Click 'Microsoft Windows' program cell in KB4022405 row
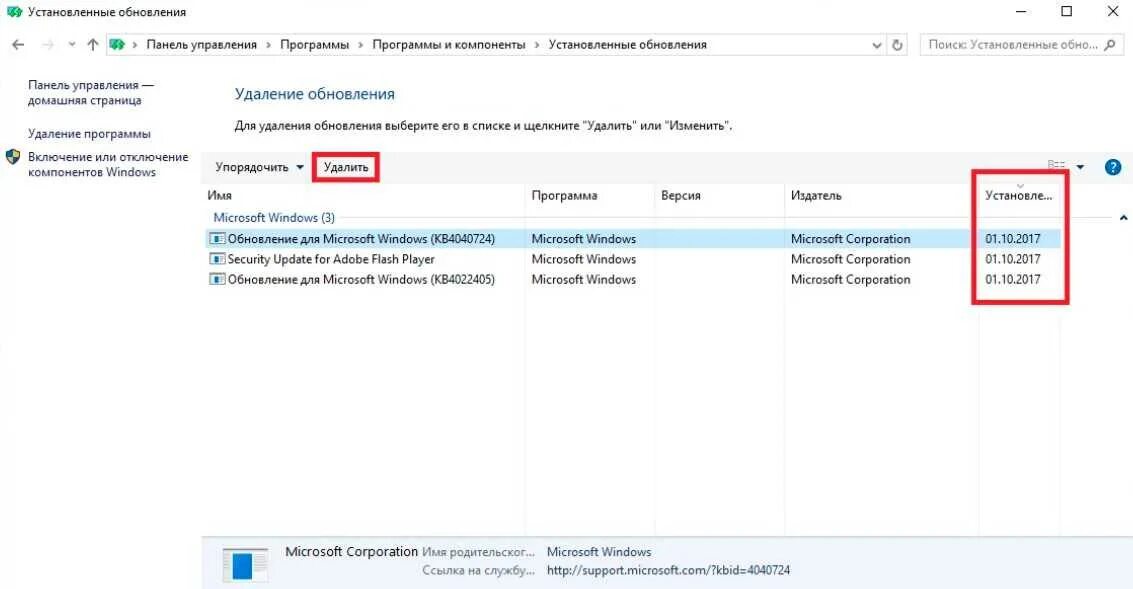 [584, 279]
